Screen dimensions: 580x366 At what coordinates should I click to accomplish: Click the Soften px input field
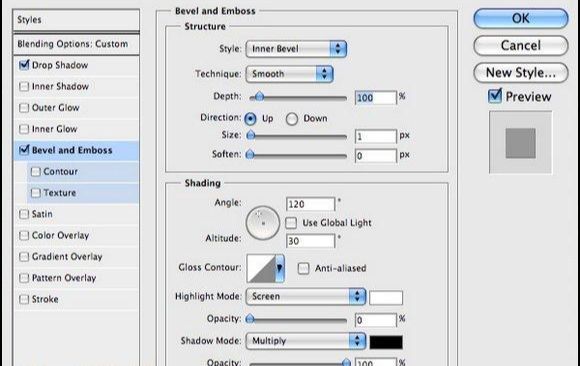(x=375, y=156)
